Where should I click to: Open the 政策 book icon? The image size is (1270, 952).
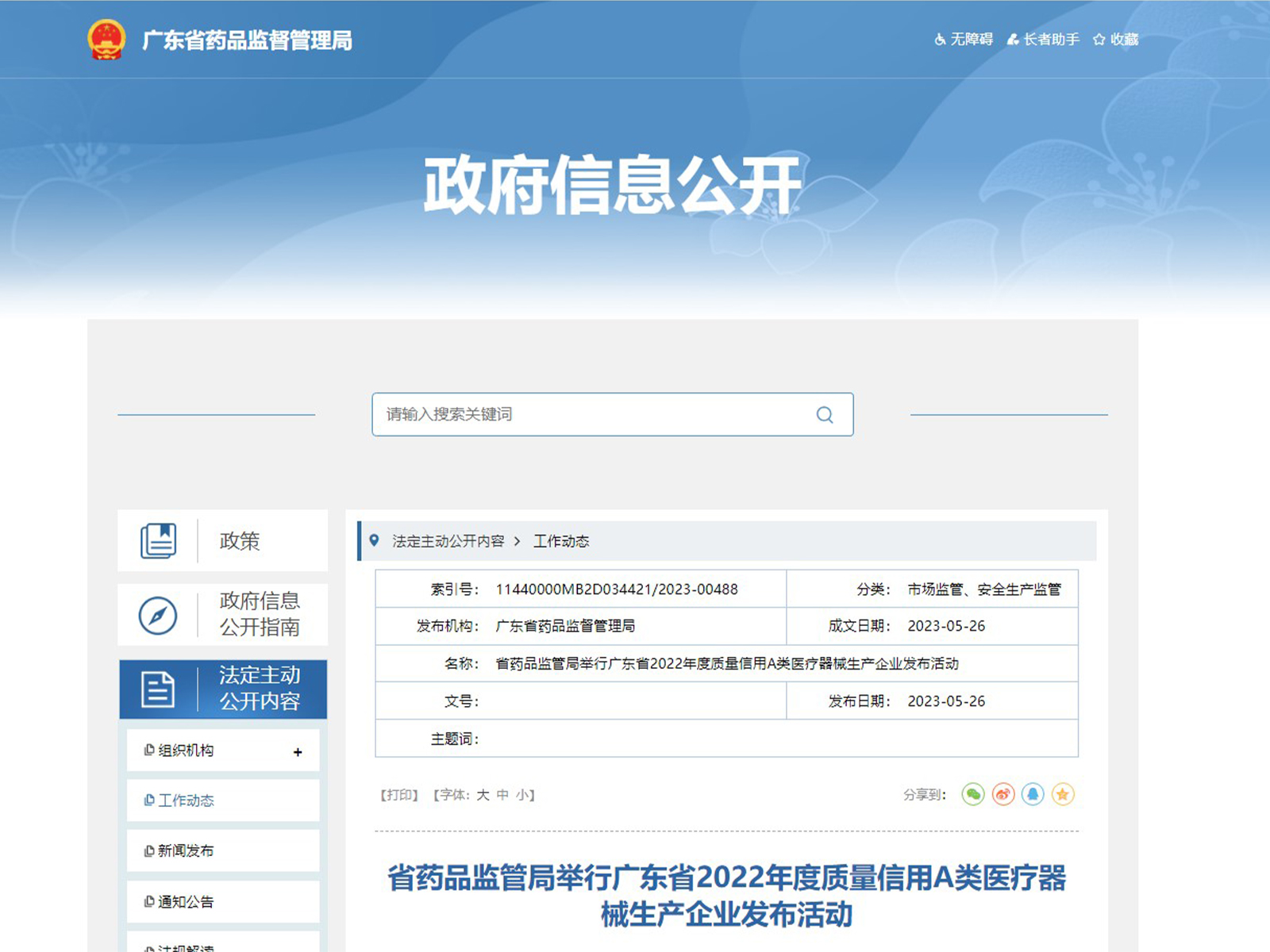158,541
